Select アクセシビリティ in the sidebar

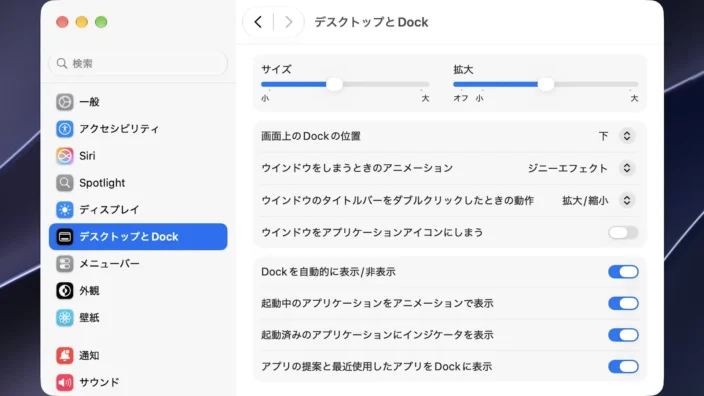pos(119,129)
